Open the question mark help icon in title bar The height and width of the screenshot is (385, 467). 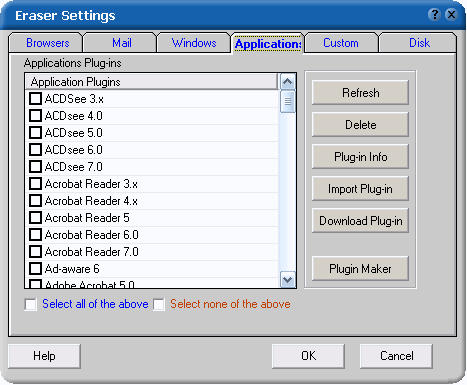(435, 15)
